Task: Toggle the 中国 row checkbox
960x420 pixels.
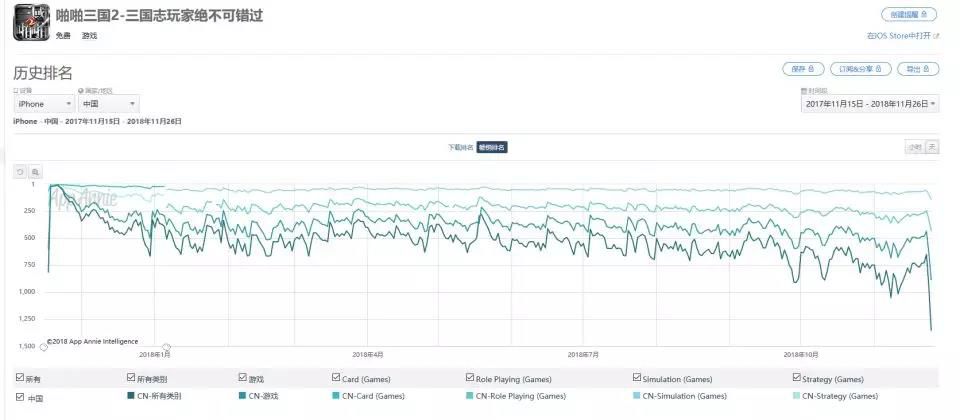Action: (20, 397)
